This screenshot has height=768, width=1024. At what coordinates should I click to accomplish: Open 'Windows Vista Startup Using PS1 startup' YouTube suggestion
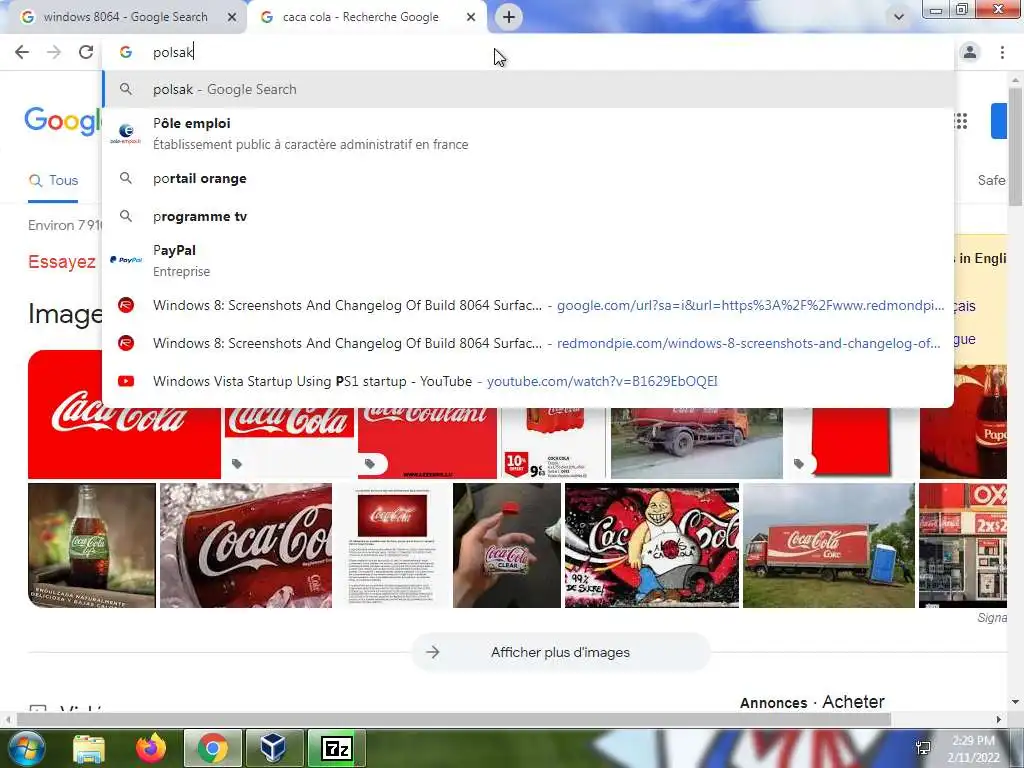point(528,381)
